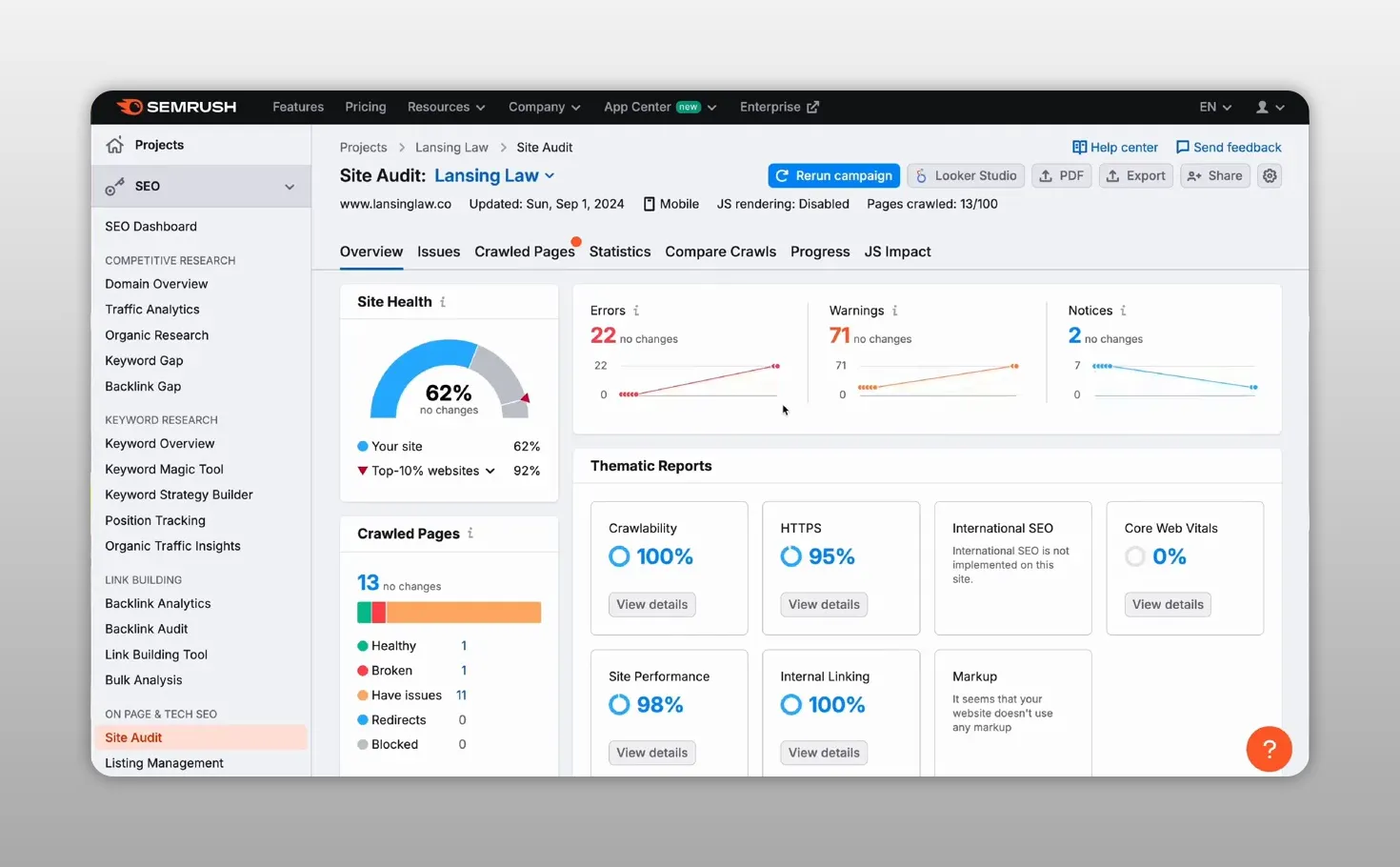1400x867 pixels.
Task: Export the report as PDF
Action: pyautogui.click(x=1061, y=176)
